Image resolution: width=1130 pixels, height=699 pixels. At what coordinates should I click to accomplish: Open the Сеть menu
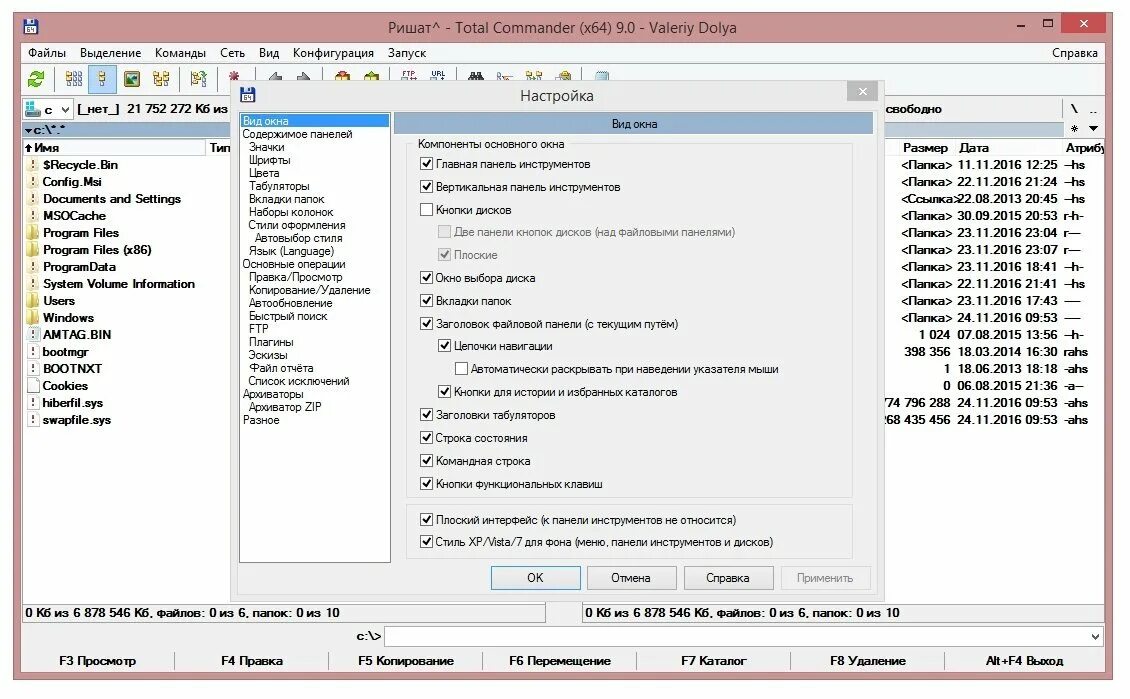click(232, 53)
